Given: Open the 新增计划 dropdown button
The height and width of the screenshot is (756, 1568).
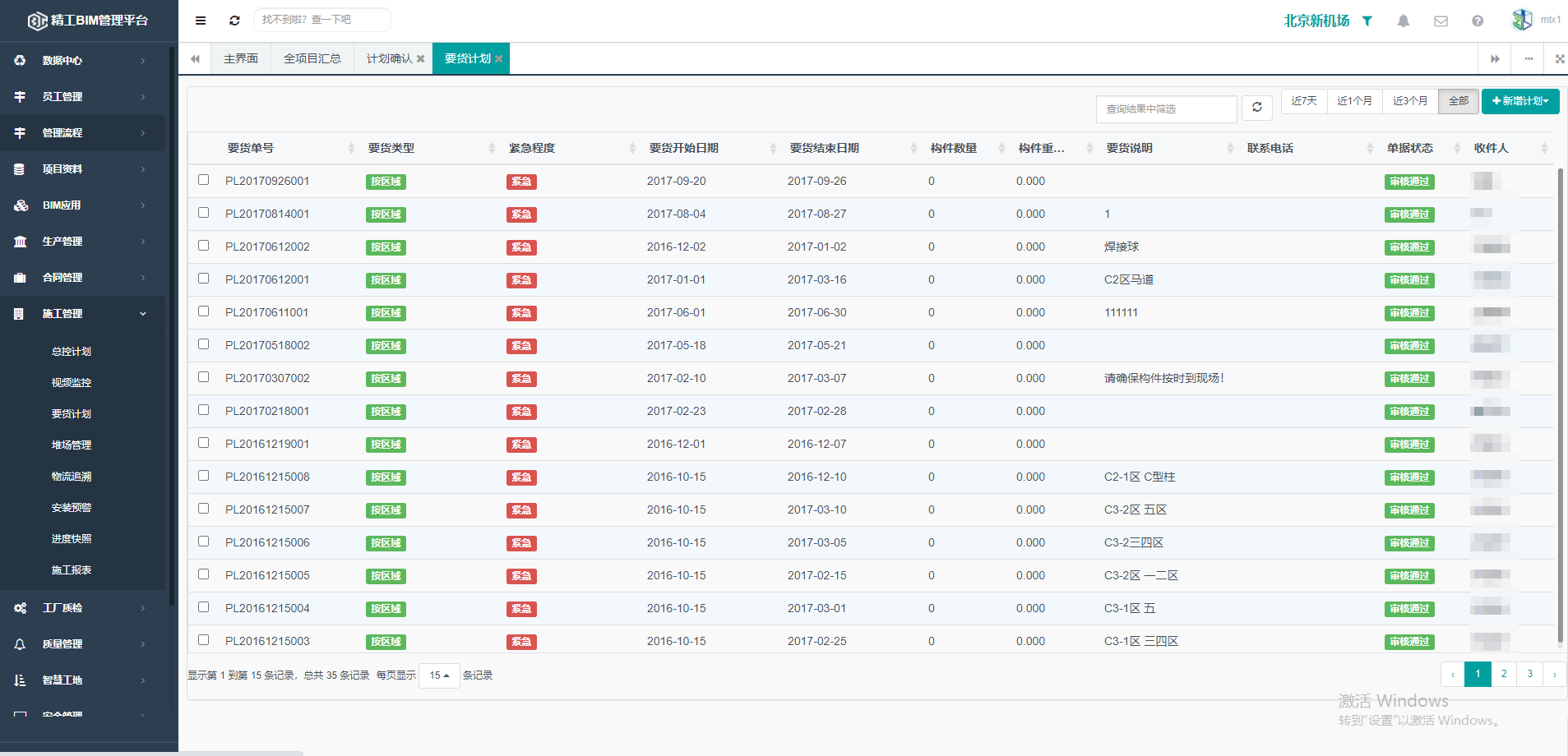Looking at the screenshot, I should 1520,101.
